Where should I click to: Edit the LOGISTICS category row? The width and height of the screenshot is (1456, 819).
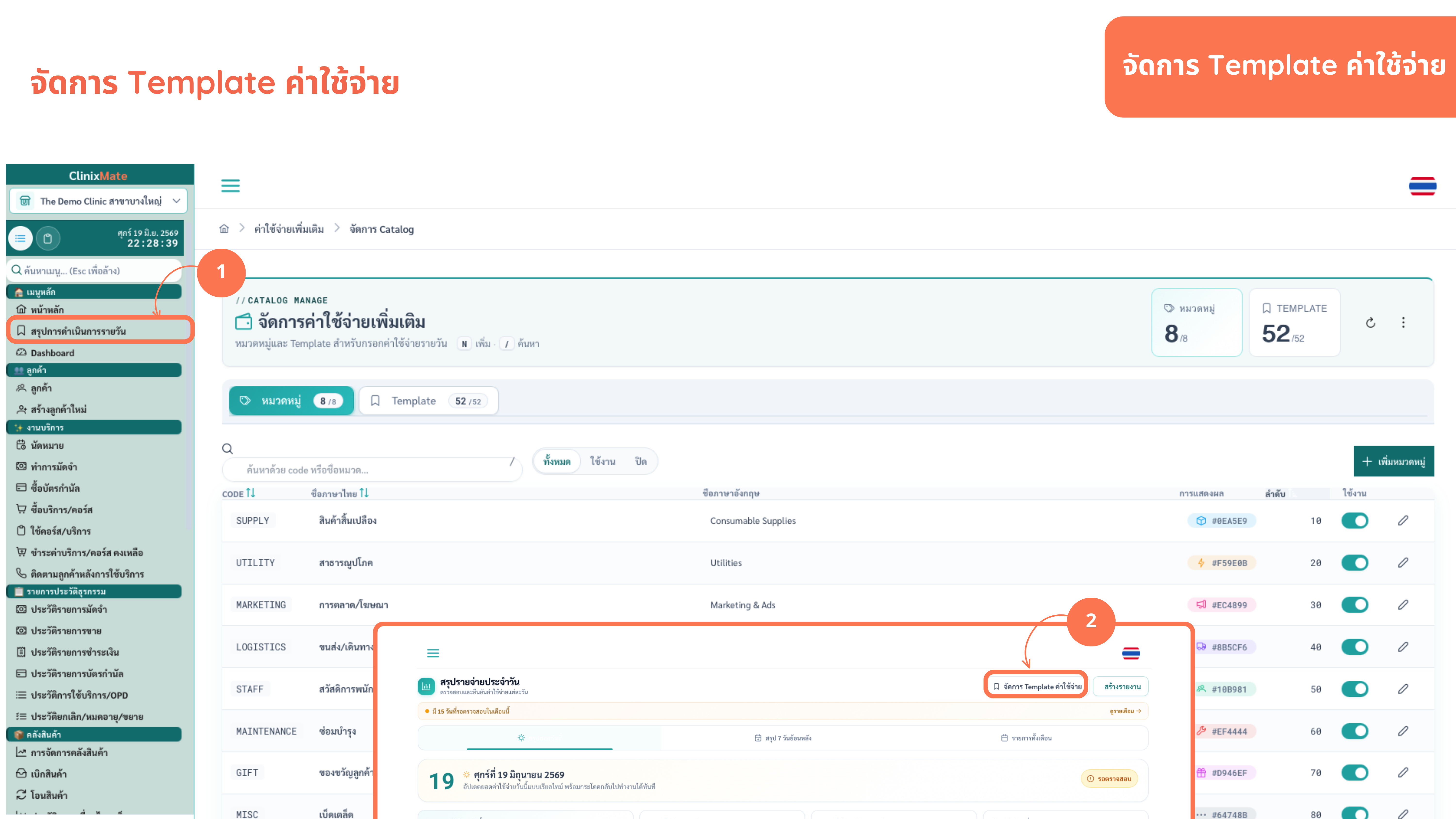[x=1403, y=647]
